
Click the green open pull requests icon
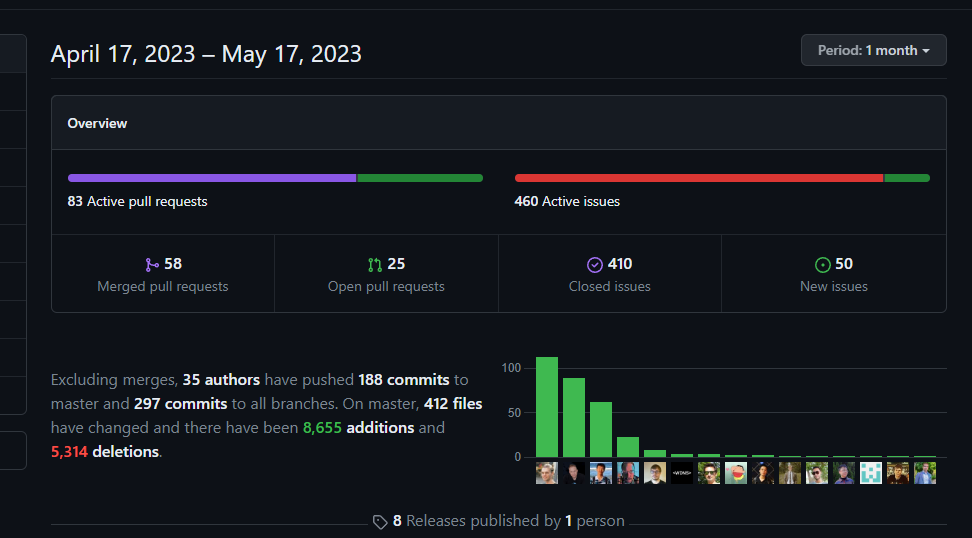[374, 265]
